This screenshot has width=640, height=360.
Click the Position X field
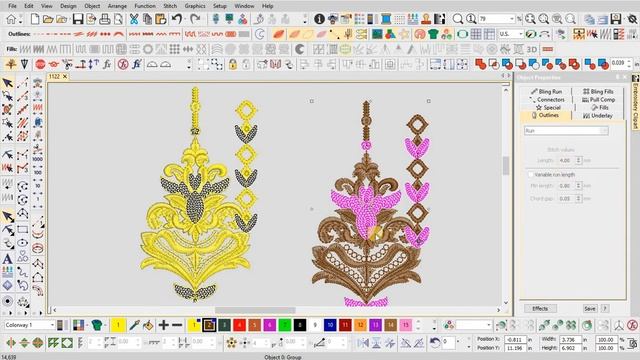coord(515,340)
